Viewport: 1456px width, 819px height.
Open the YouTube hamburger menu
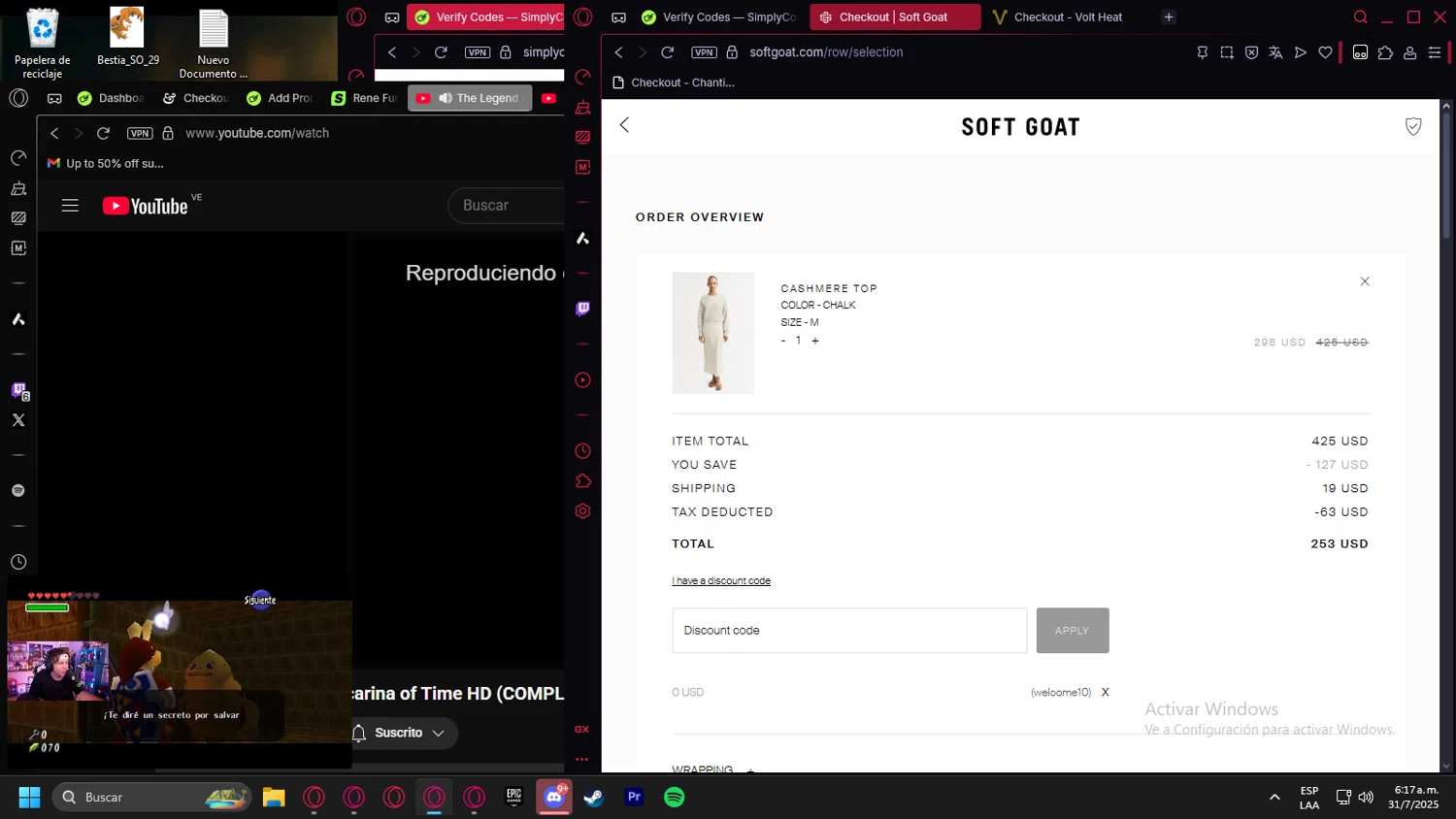tap(70, 206)
